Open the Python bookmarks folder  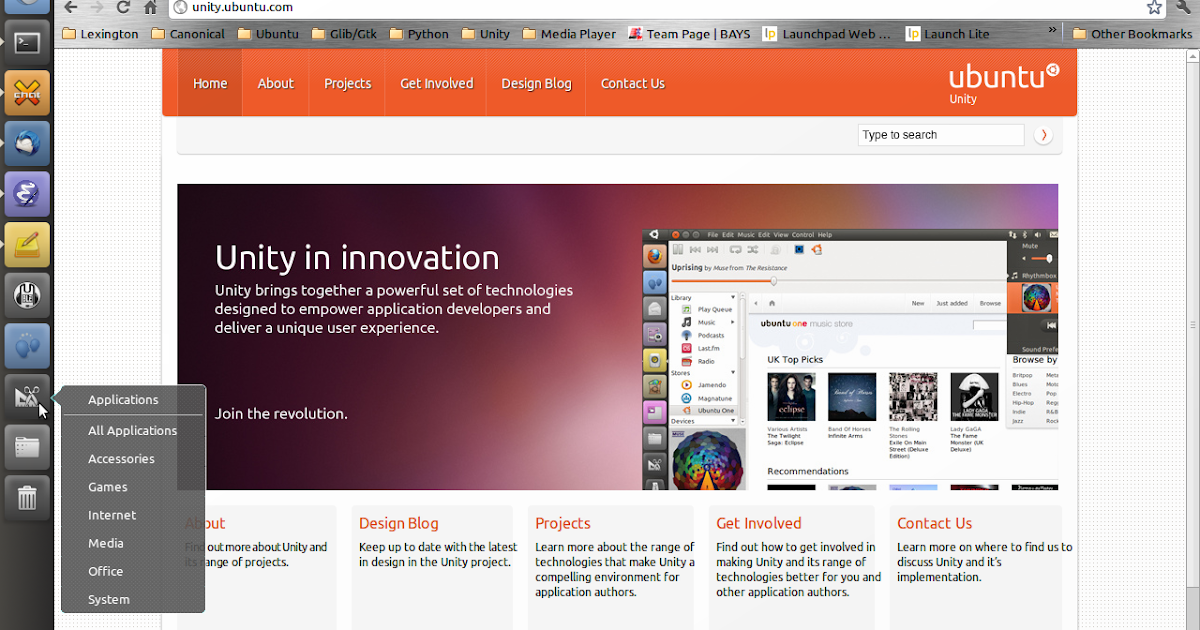pos(419,33)
